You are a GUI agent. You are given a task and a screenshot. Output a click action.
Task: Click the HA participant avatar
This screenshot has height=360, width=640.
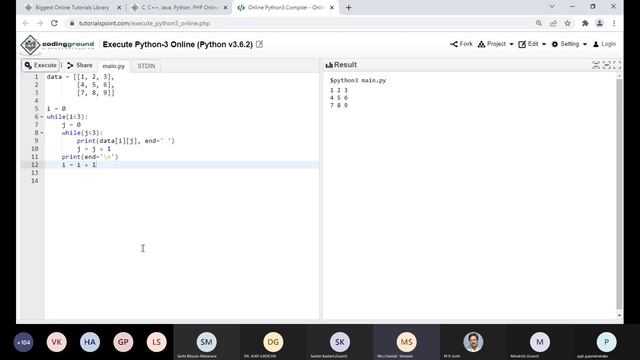90,342
